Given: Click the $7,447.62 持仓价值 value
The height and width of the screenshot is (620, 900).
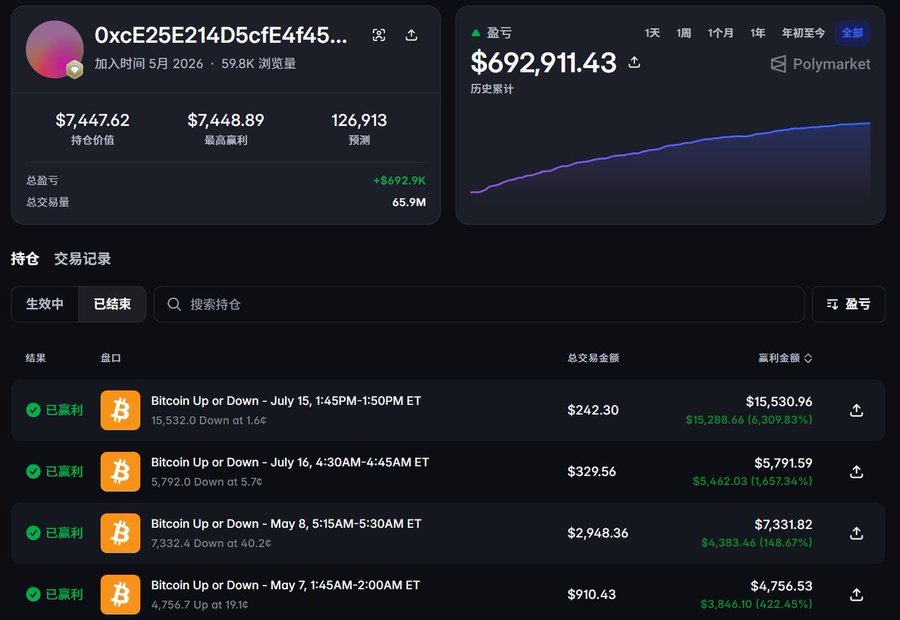Looking at the screenshot, I should pyautogui.click(x=92, y=120).
